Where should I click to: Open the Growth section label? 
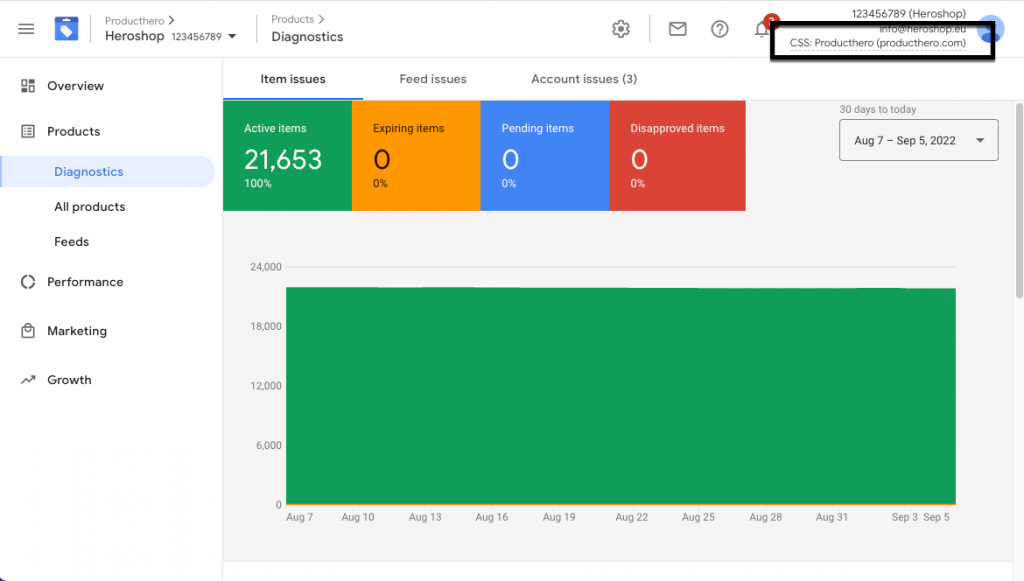69,380
